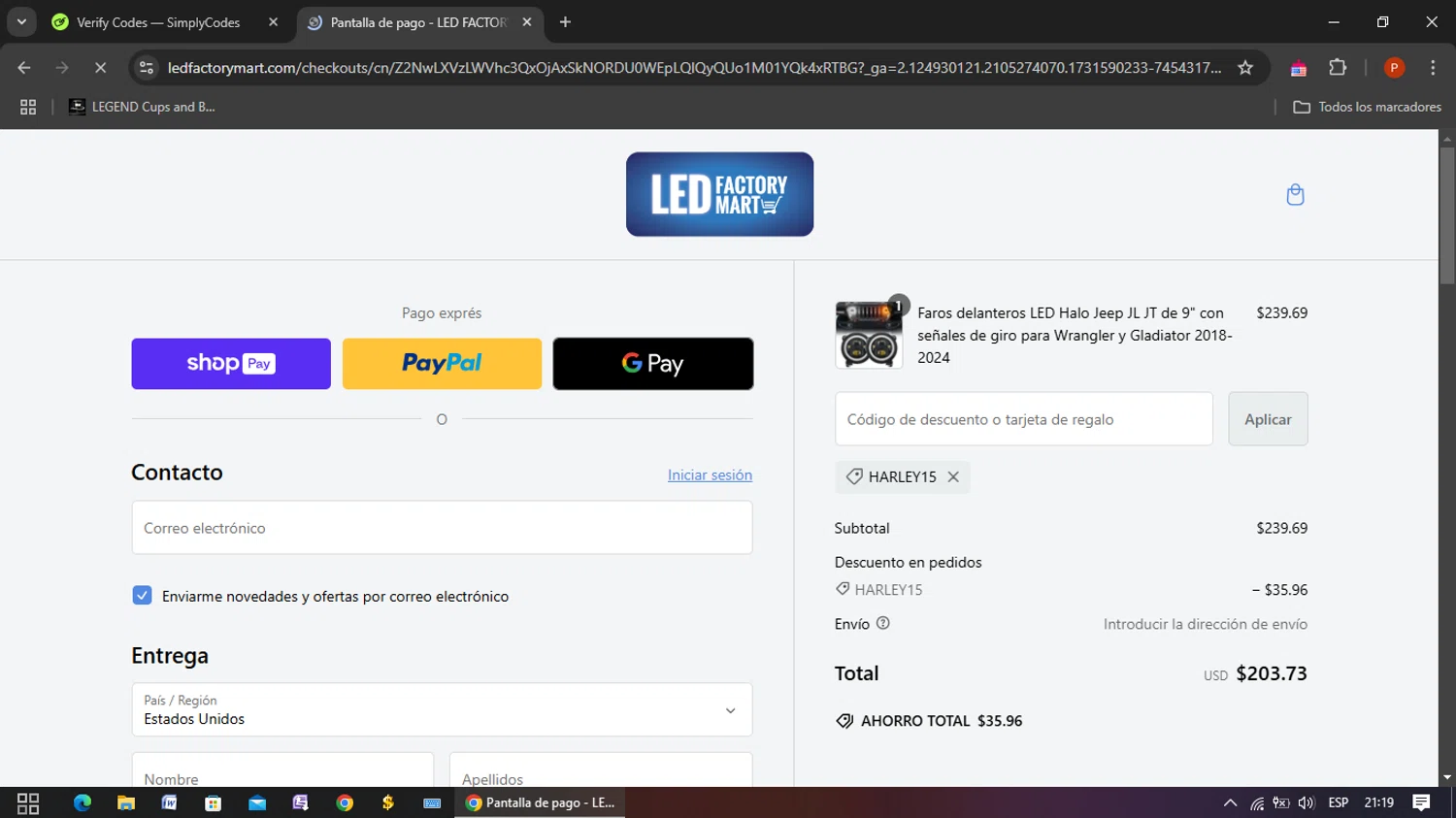Screen dimensions: 1456x818
Task: Open the volume speaker tray icon
Action: tap(1307, 802)
